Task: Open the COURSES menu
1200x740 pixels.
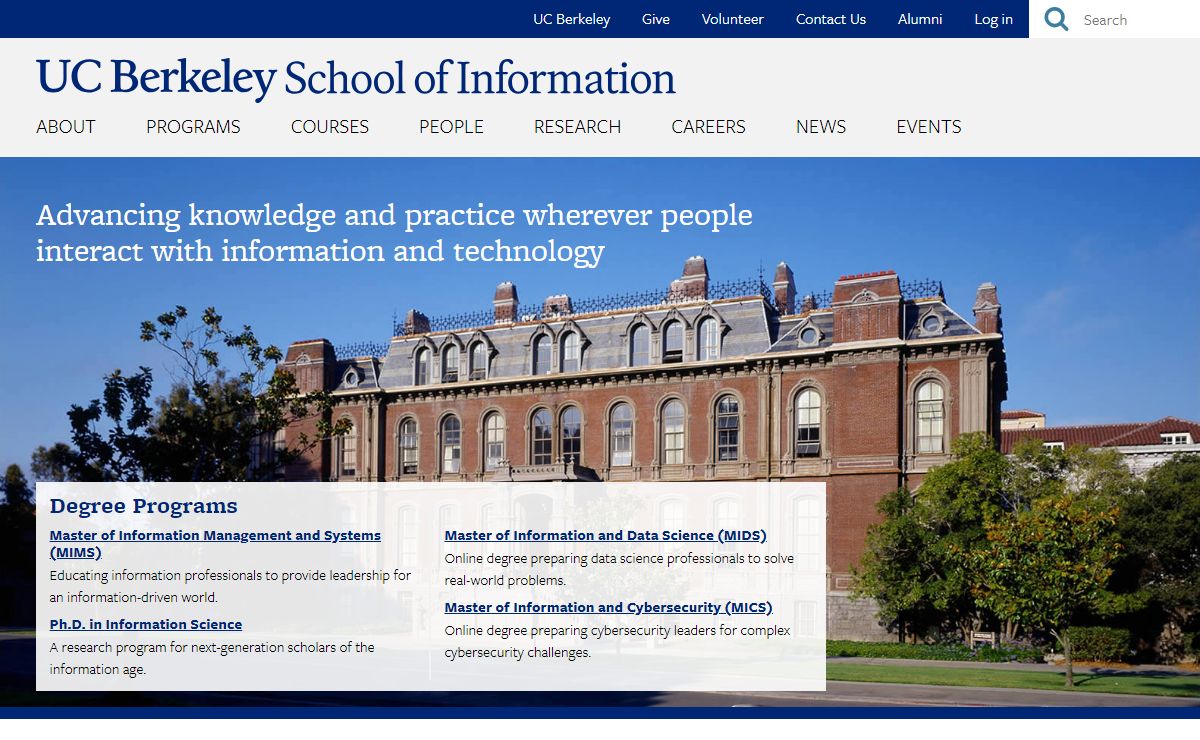Action: coord(330,127)
